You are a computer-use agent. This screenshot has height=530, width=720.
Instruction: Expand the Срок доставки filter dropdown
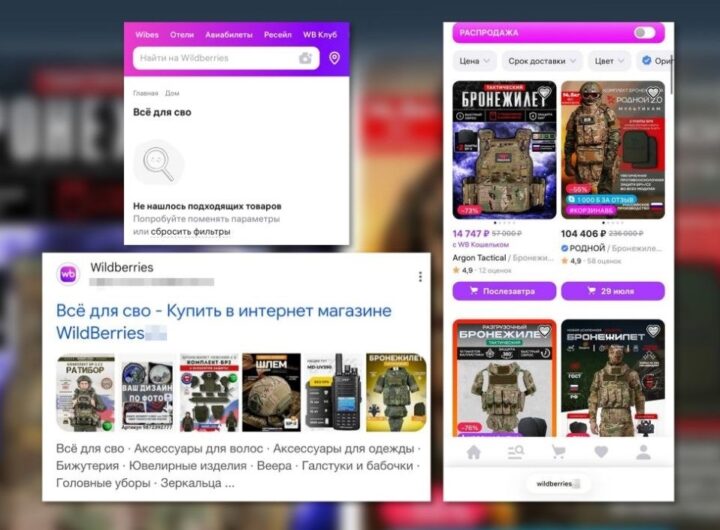point(542,61)
